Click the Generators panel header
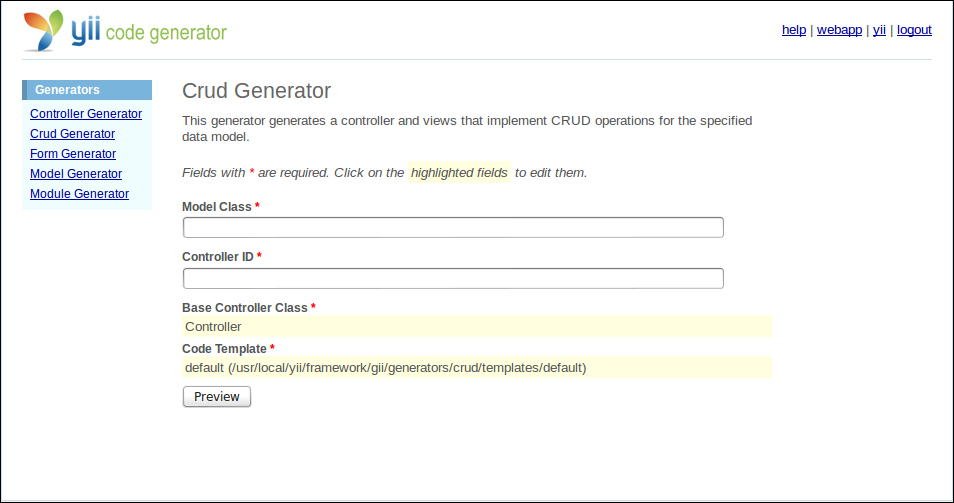 pos(87,90)
